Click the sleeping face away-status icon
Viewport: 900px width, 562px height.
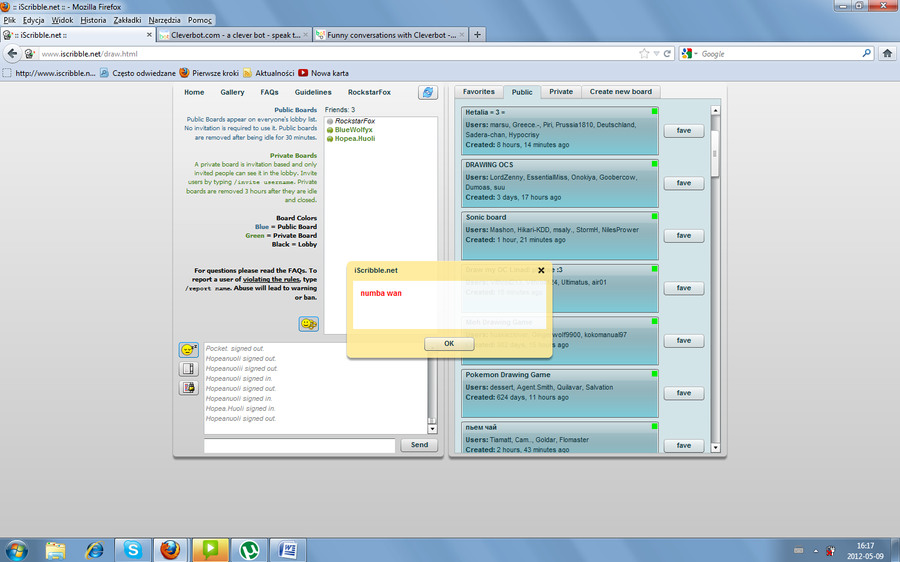[x=188, y=350]
